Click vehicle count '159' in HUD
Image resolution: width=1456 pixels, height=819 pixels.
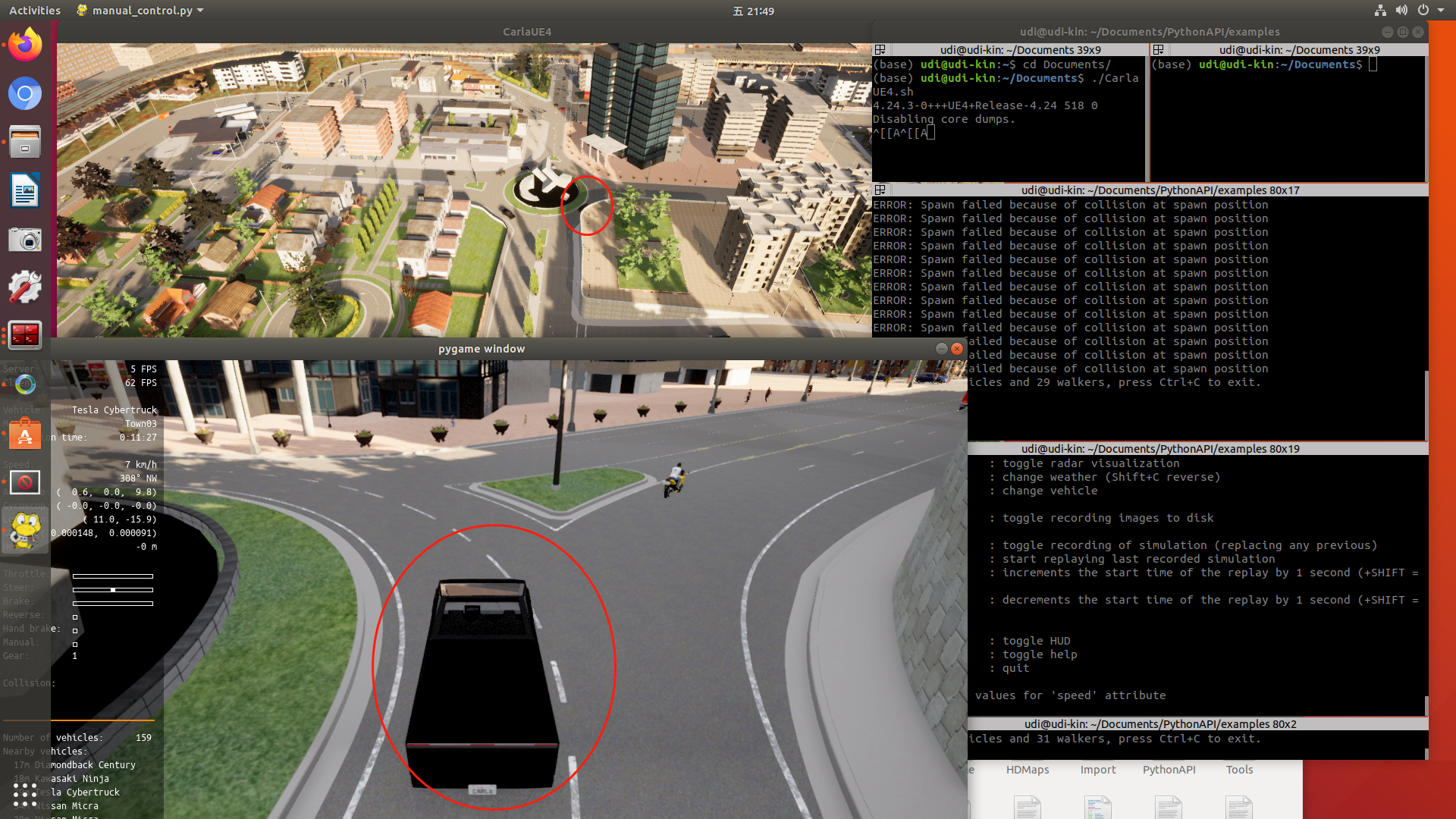point(143,738)
